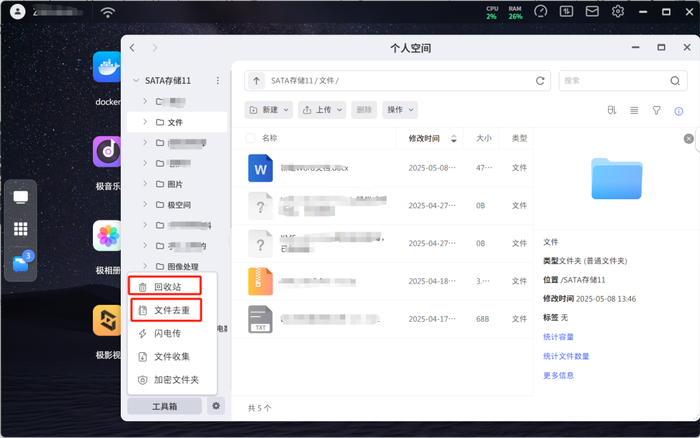The height and width of the screenshot is (438, 700).
Task: Go up one directory level
Action: click(256, 81)
